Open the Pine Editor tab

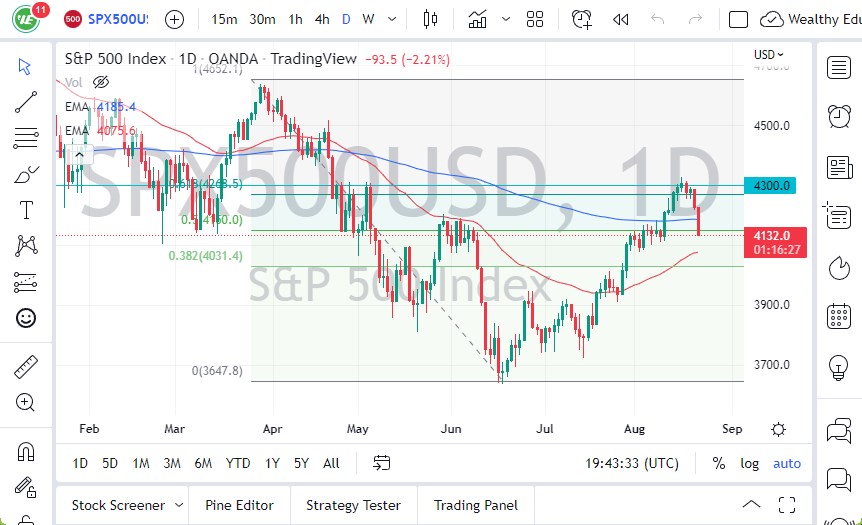point(239,505)
